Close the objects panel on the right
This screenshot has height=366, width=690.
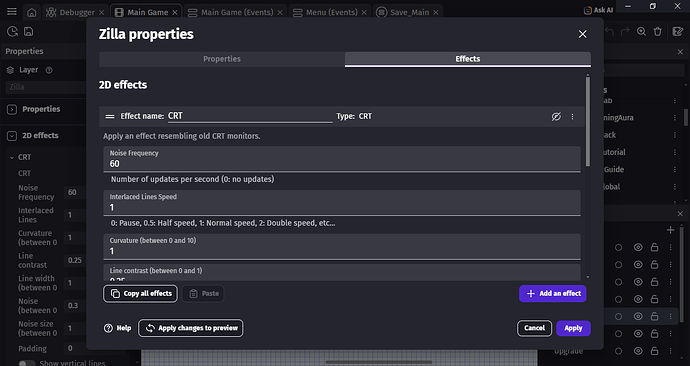tap(680, 52)
